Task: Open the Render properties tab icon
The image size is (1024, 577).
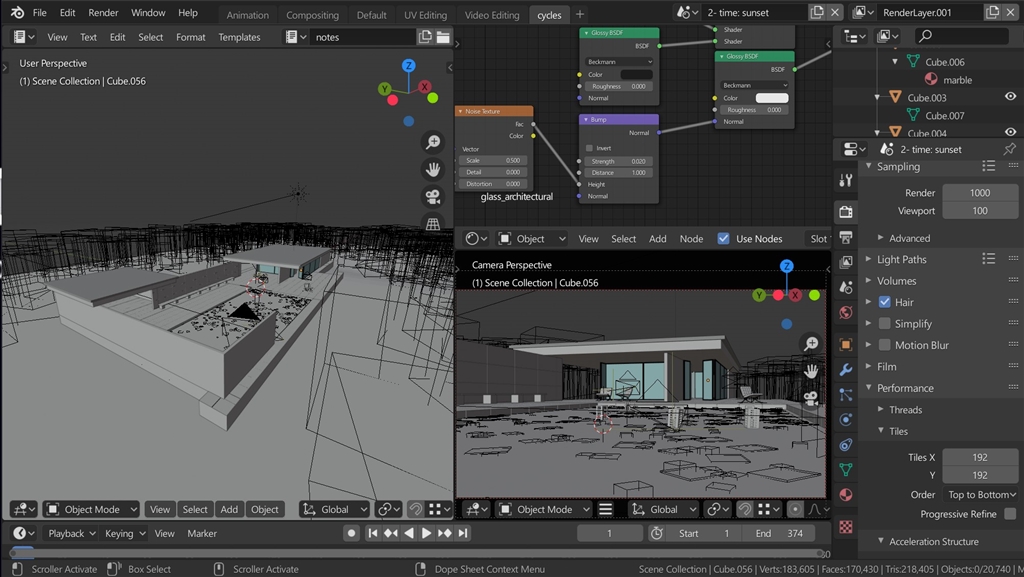Action: (846, 212)
